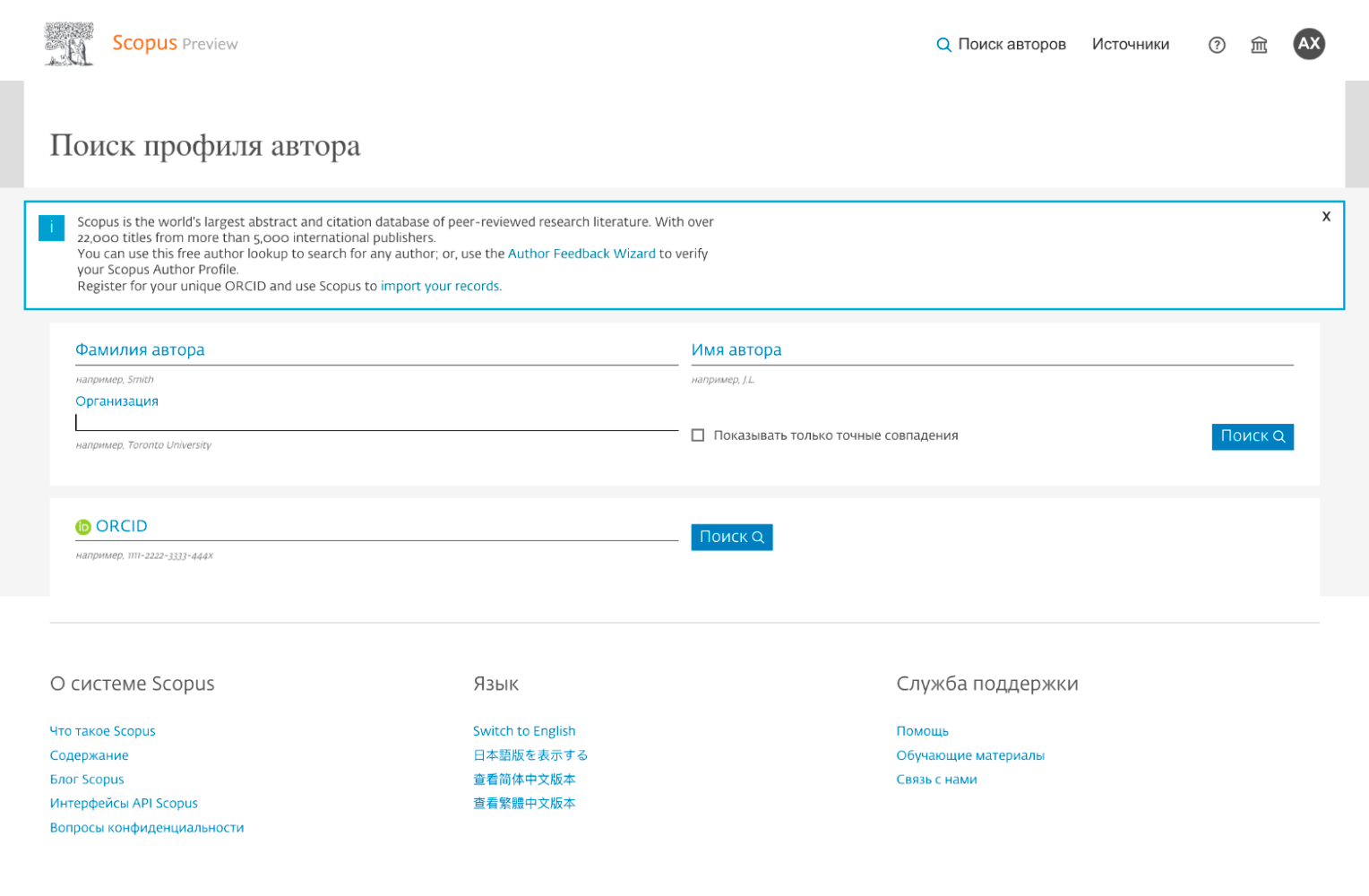The height and width of the screenshot is (896, 1369).
Task: Open the Помощь support link
Action: (922, 731)
